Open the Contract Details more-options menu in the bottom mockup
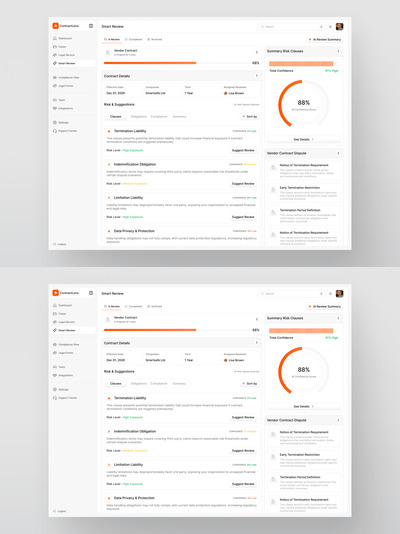This screenshot has width=400, height=534. tap(257, 343)
